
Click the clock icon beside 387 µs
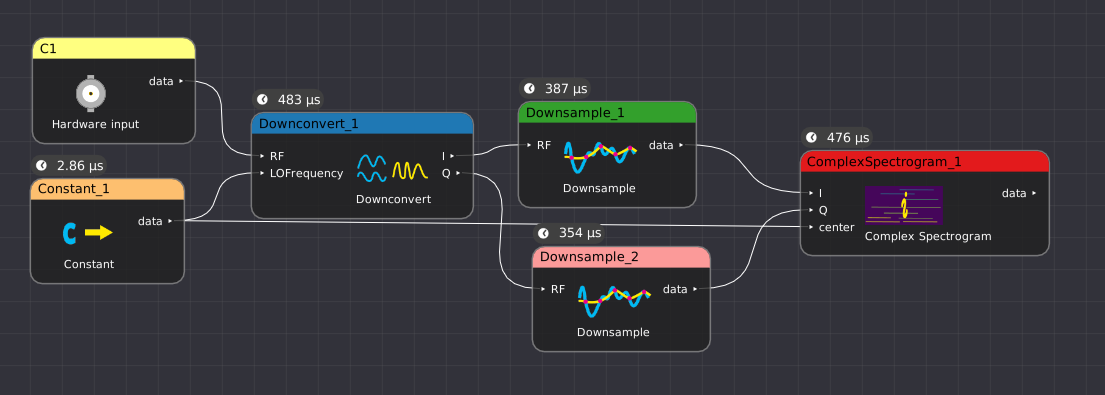point(529,89)
